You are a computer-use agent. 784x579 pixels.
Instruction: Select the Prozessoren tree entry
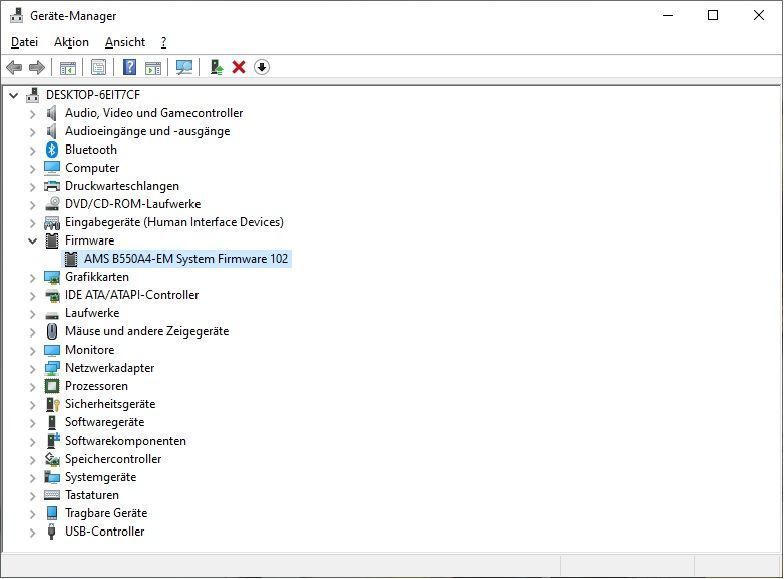click(96, 386)
